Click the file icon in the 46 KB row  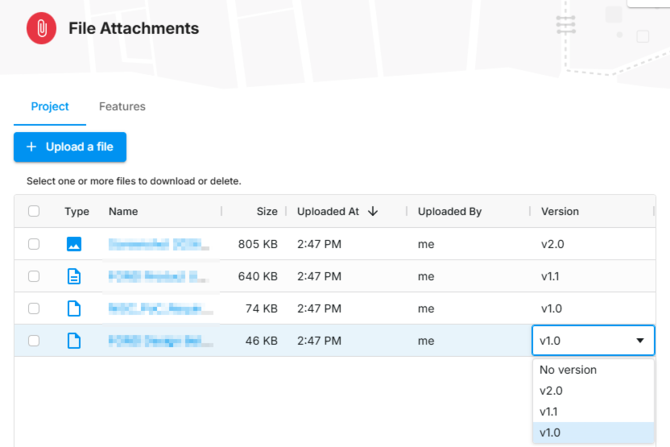click(x=74, y=341)
